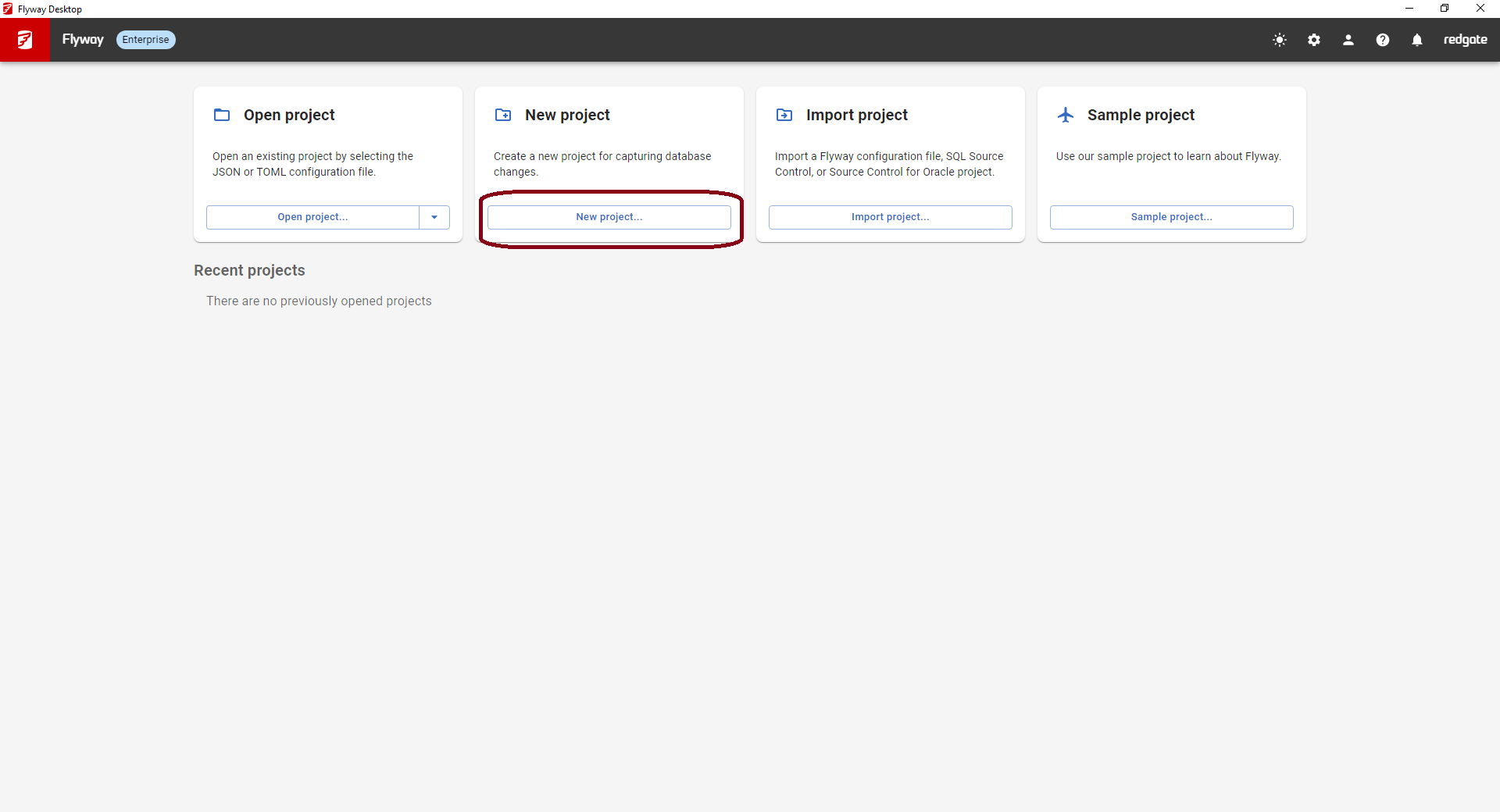1500x812 pixels.
Task: Click the Open project folder icon
Action: tap(222, 115)
